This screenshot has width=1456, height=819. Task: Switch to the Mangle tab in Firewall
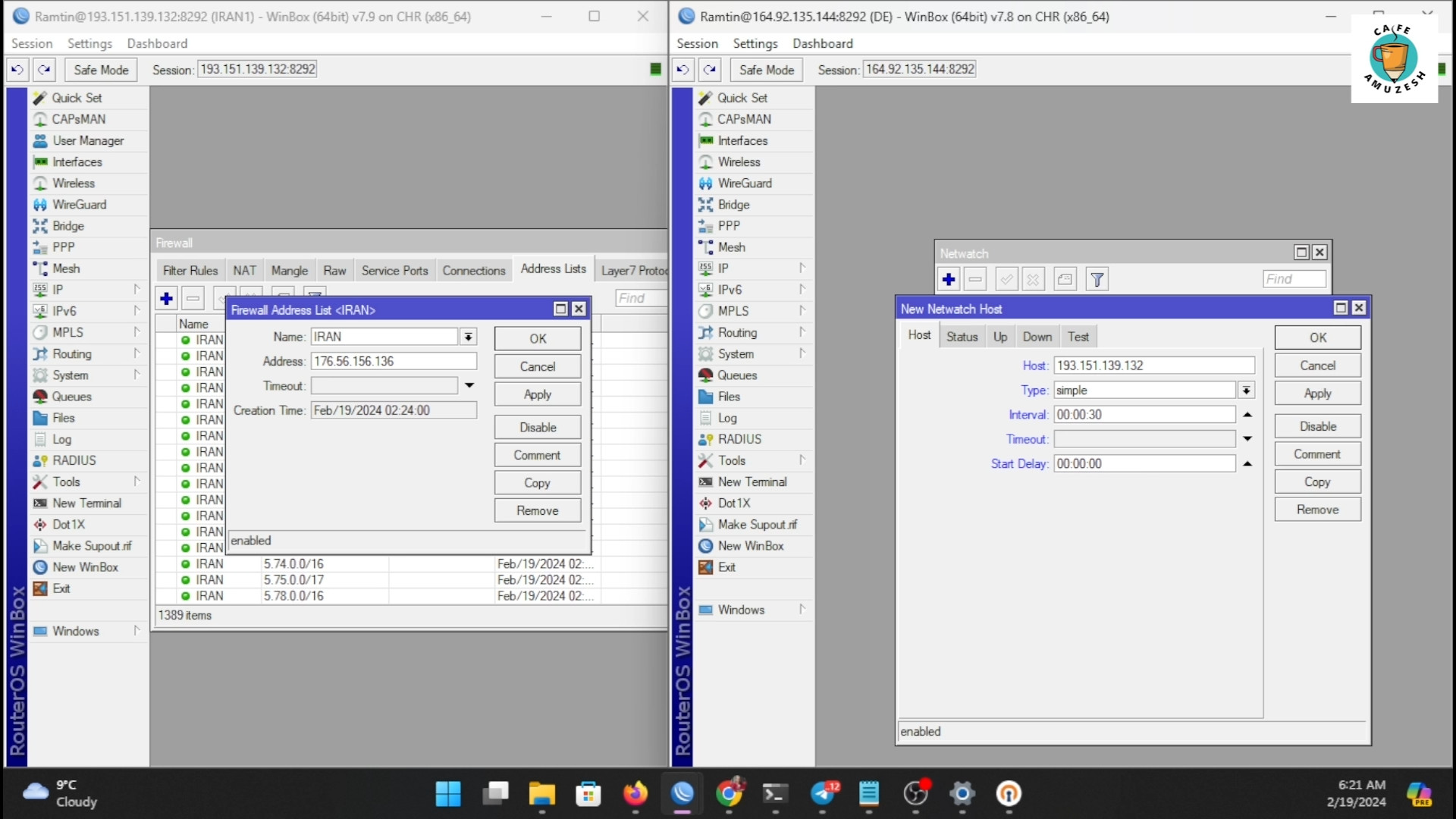click(x=290, y=271)
